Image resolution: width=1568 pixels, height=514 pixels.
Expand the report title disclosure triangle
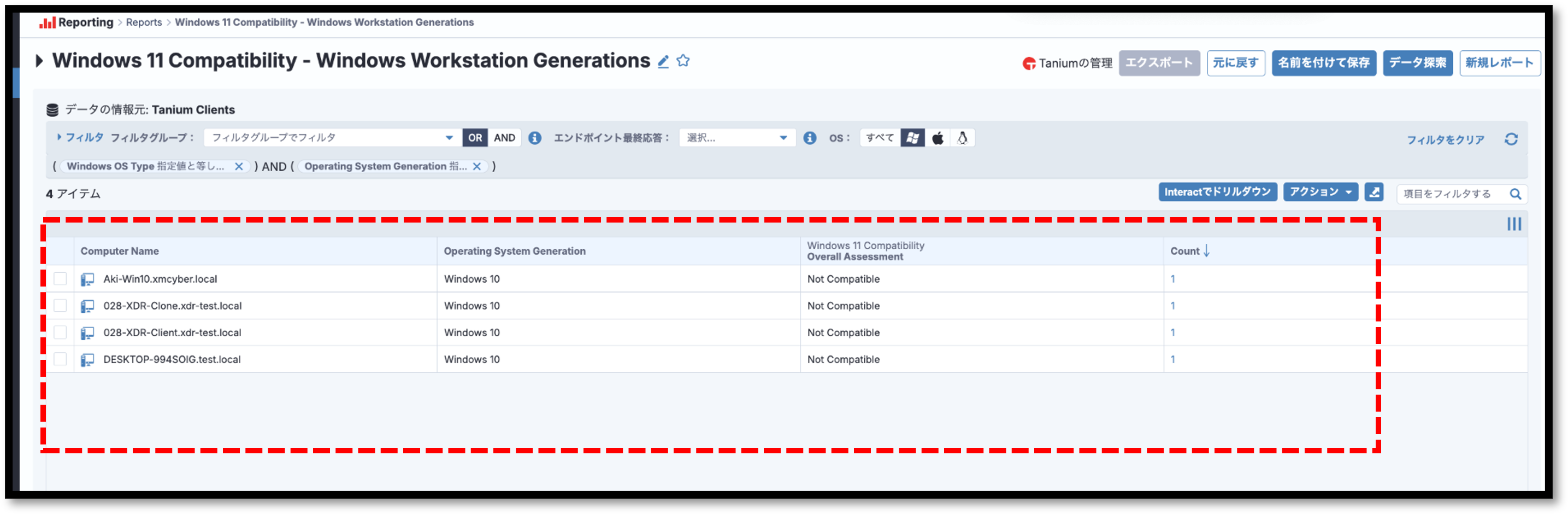coord(39,61)
